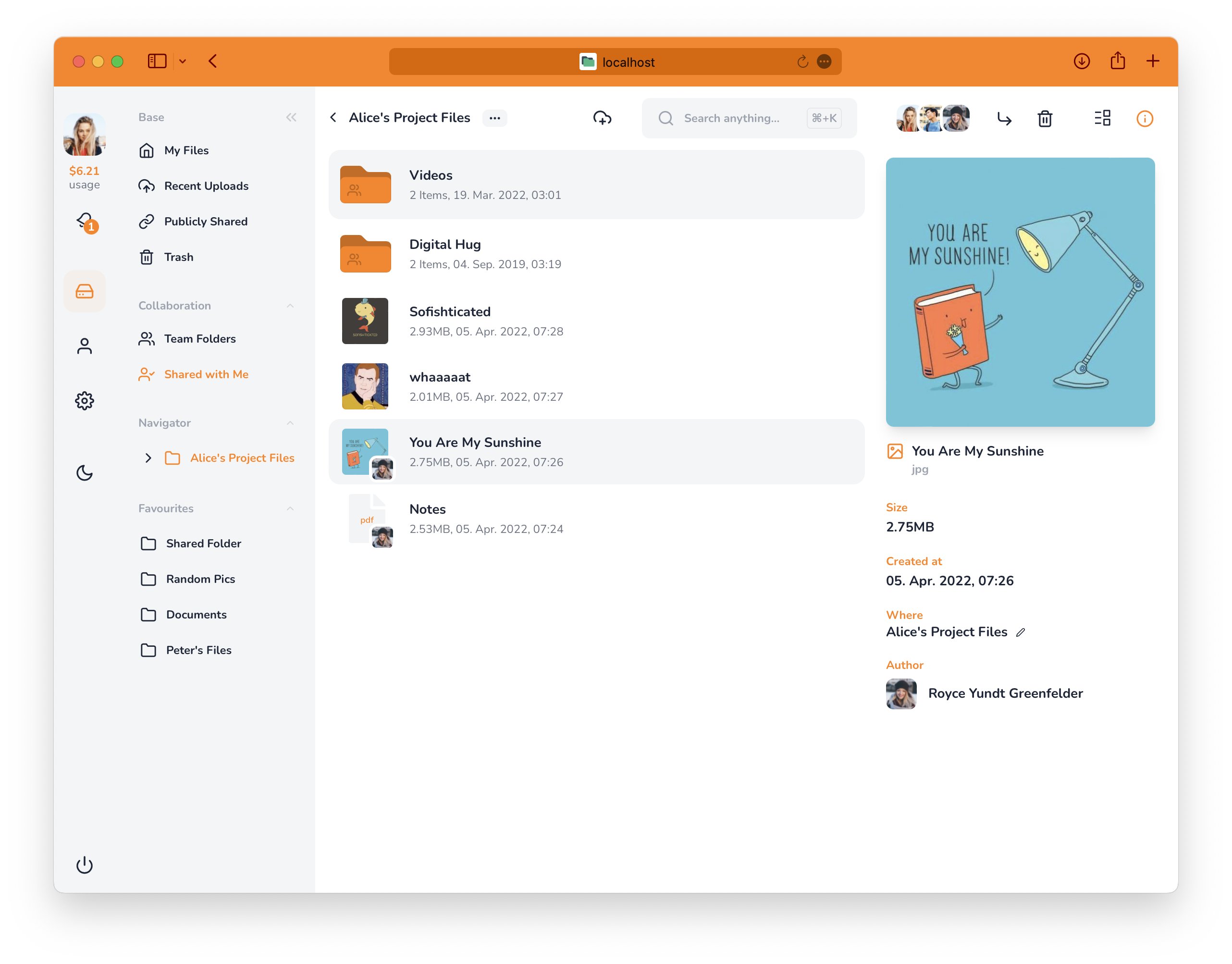This screenshot has width=1232, height=964.
Task: Upload files using the cloud upload icon
Action: click(602, 118)
